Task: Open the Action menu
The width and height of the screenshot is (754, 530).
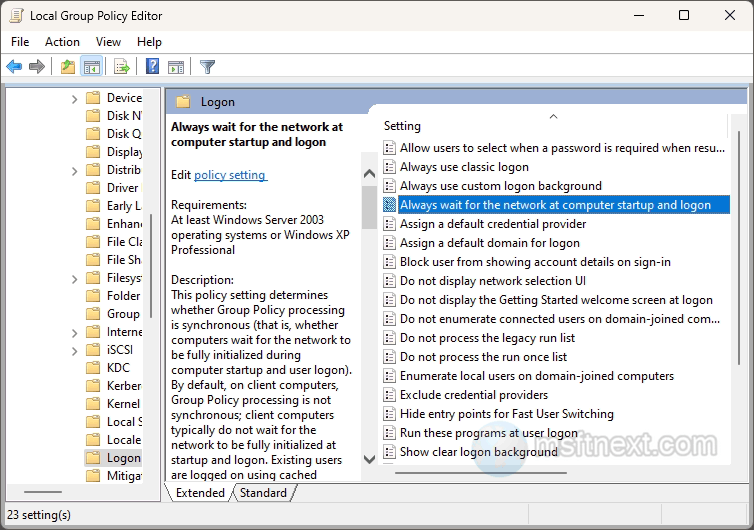Action: point(62,42)
